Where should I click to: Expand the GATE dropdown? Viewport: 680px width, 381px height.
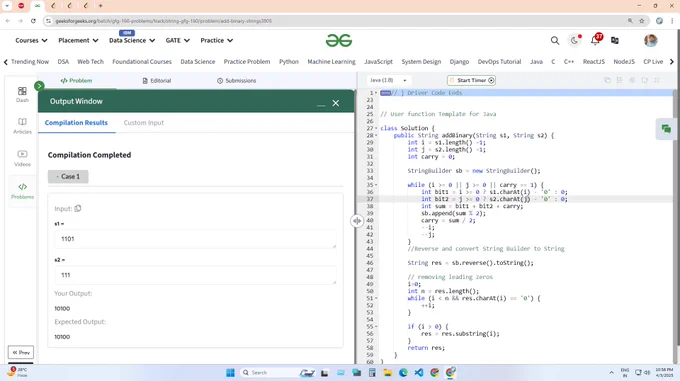tap(177, 40)
